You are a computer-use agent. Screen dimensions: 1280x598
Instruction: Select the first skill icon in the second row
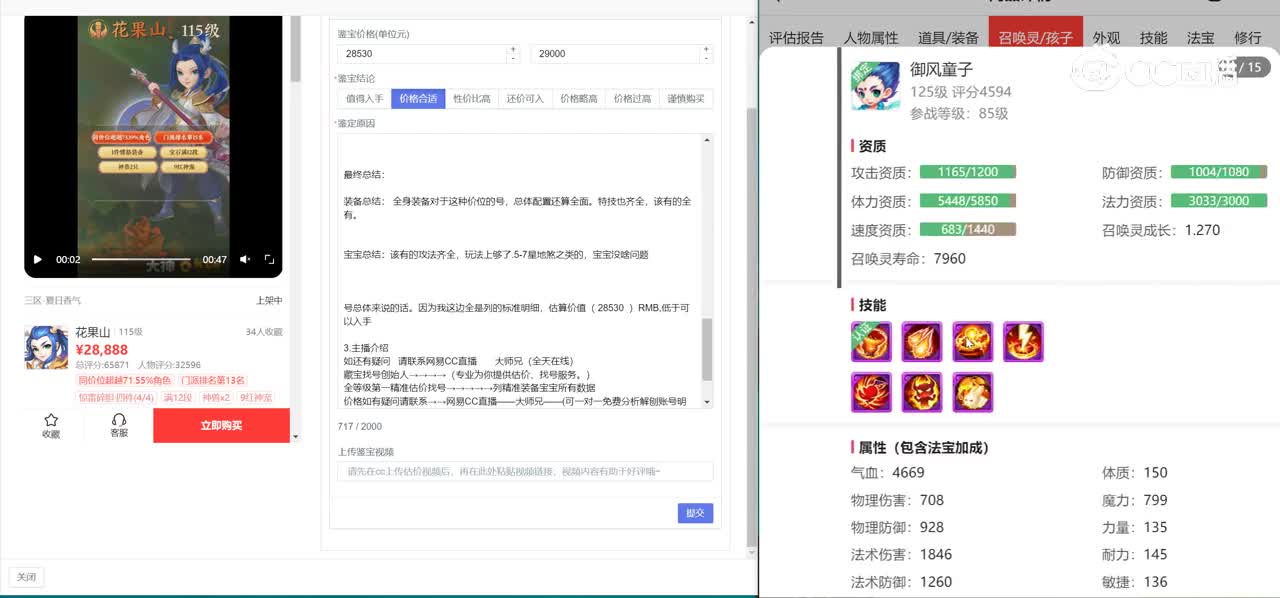coord(871,392)
